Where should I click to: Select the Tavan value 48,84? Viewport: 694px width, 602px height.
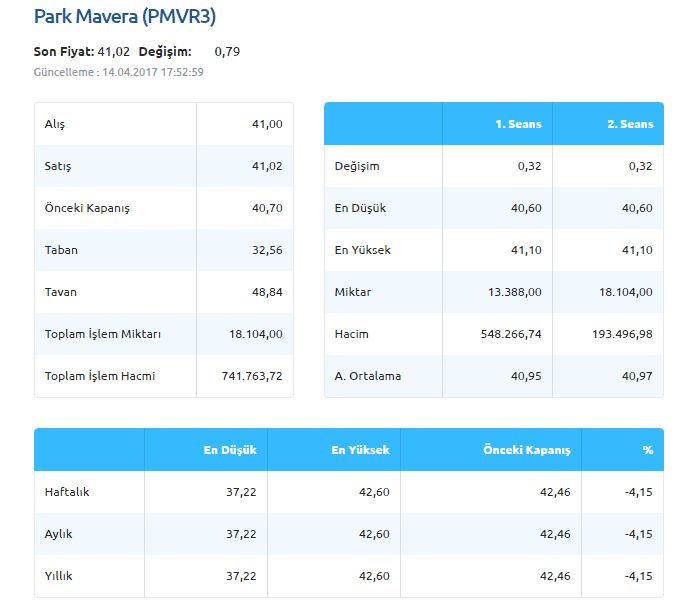[x=267, y=292]
